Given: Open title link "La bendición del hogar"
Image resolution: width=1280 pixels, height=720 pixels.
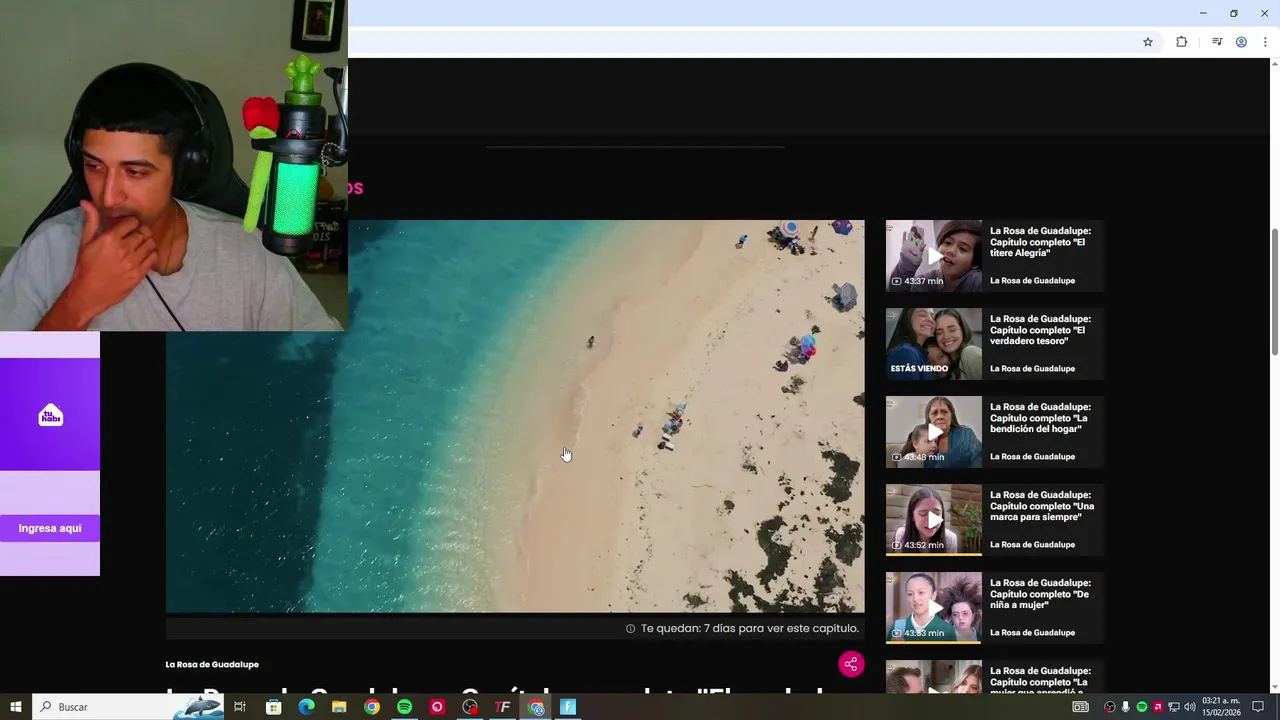Looking at the screenshot, I should [x=1040, y=418].
